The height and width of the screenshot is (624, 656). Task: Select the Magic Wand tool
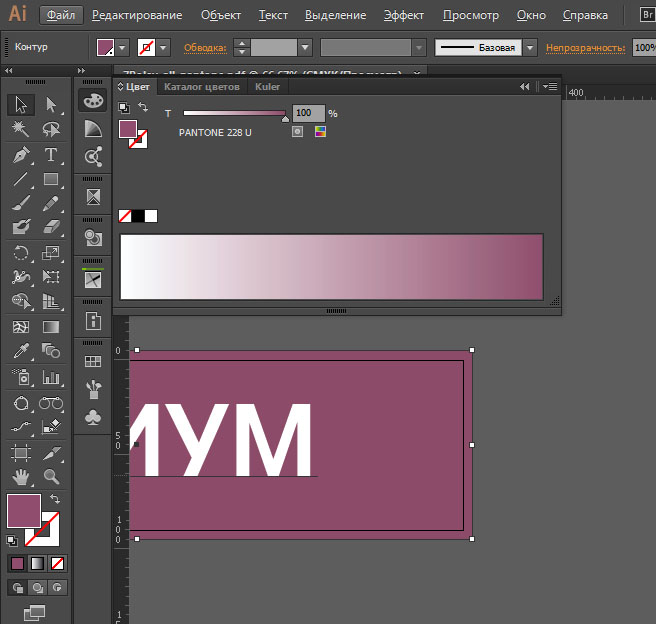click(x=21, y=130)
